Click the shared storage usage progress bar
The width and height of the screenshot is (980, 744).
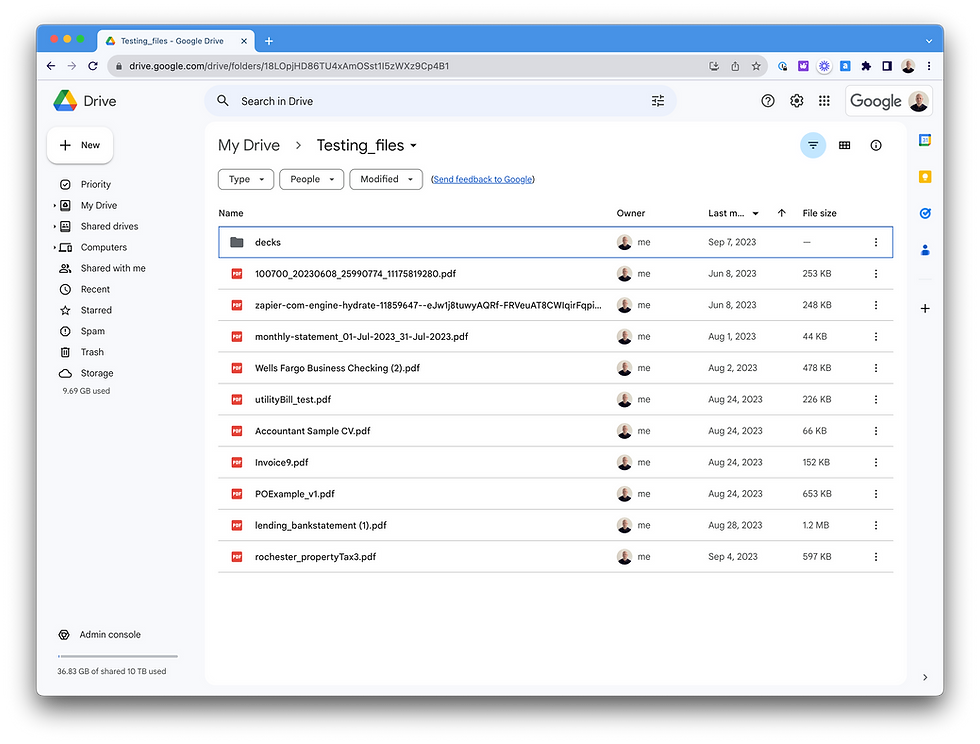click(118, 656)
